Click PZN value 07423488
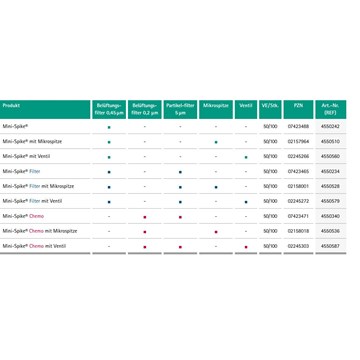The width and height of the screenshot is (360, 360). (298, 127)
